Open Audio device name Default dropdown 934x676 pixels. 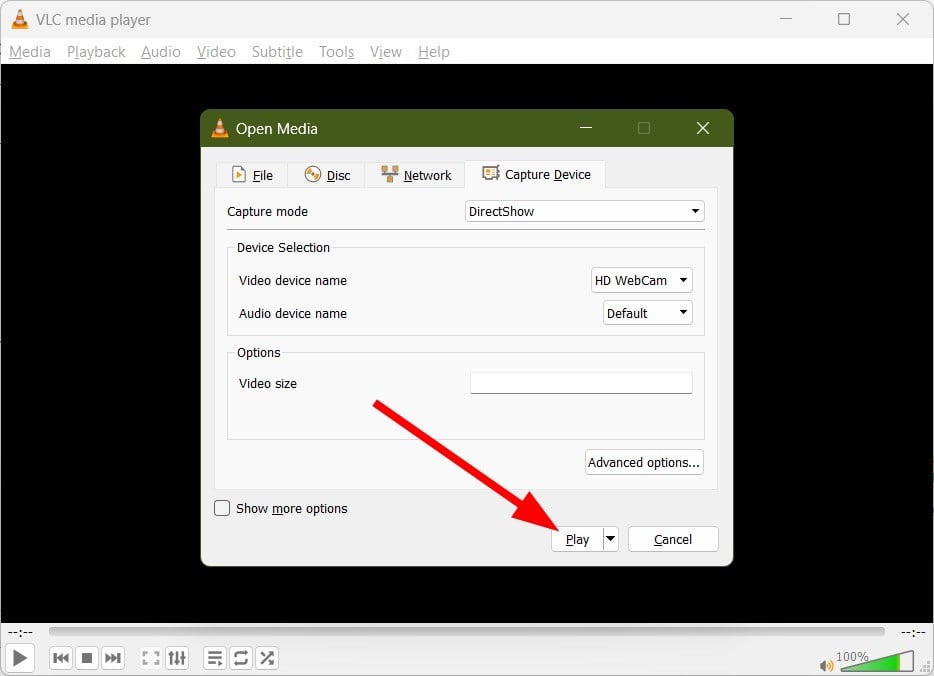647,313
